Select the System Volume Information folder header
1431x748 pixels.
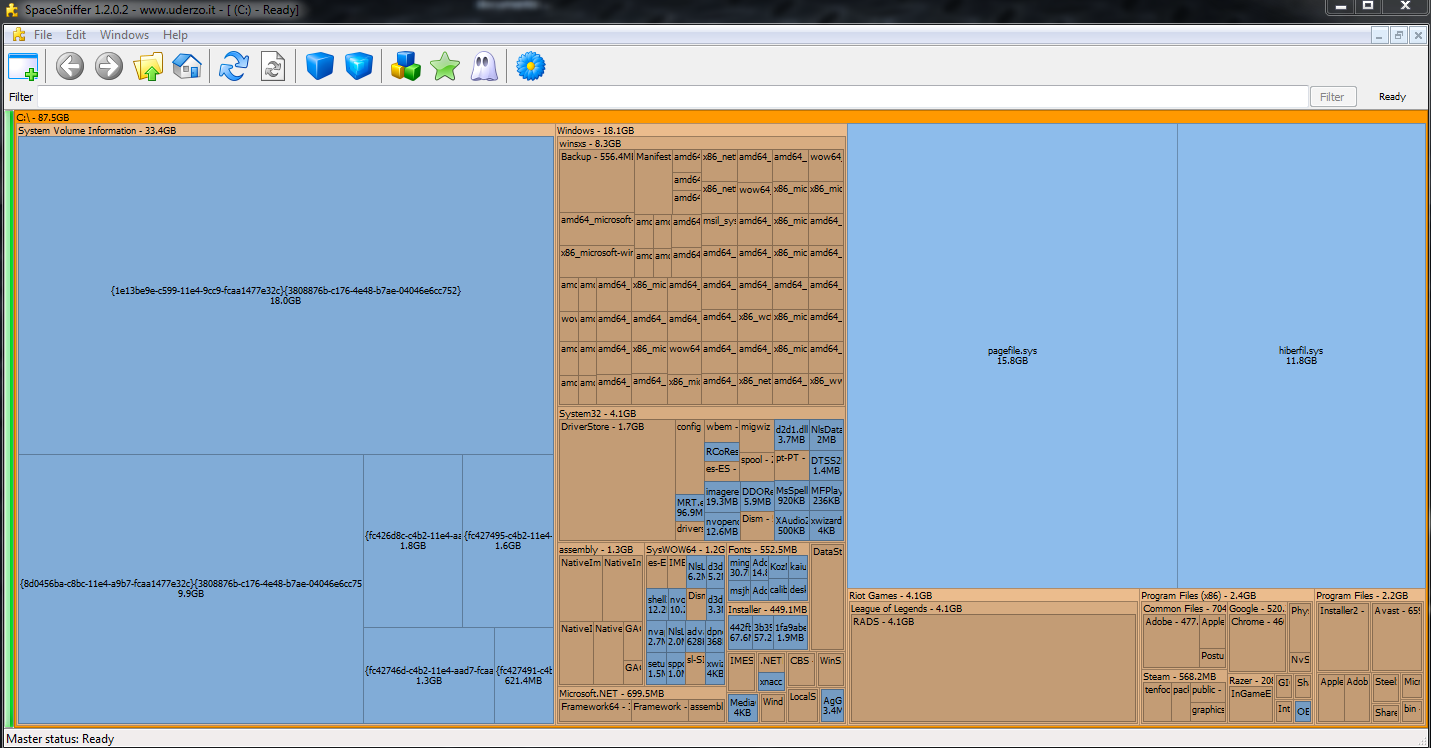(286, 130)
